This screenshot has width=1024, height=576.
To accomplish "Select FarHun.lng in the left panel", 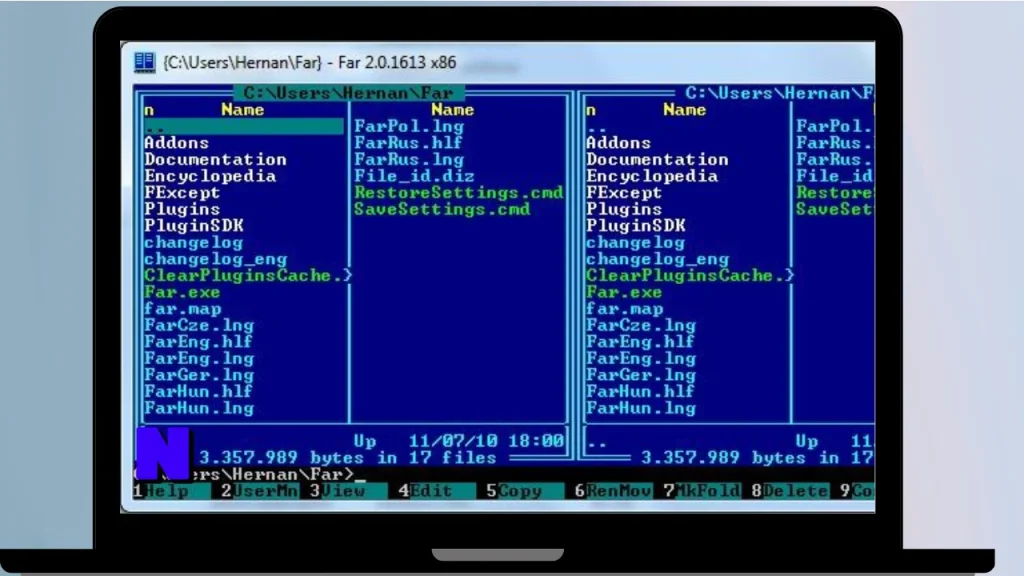I will pos(199,408).
